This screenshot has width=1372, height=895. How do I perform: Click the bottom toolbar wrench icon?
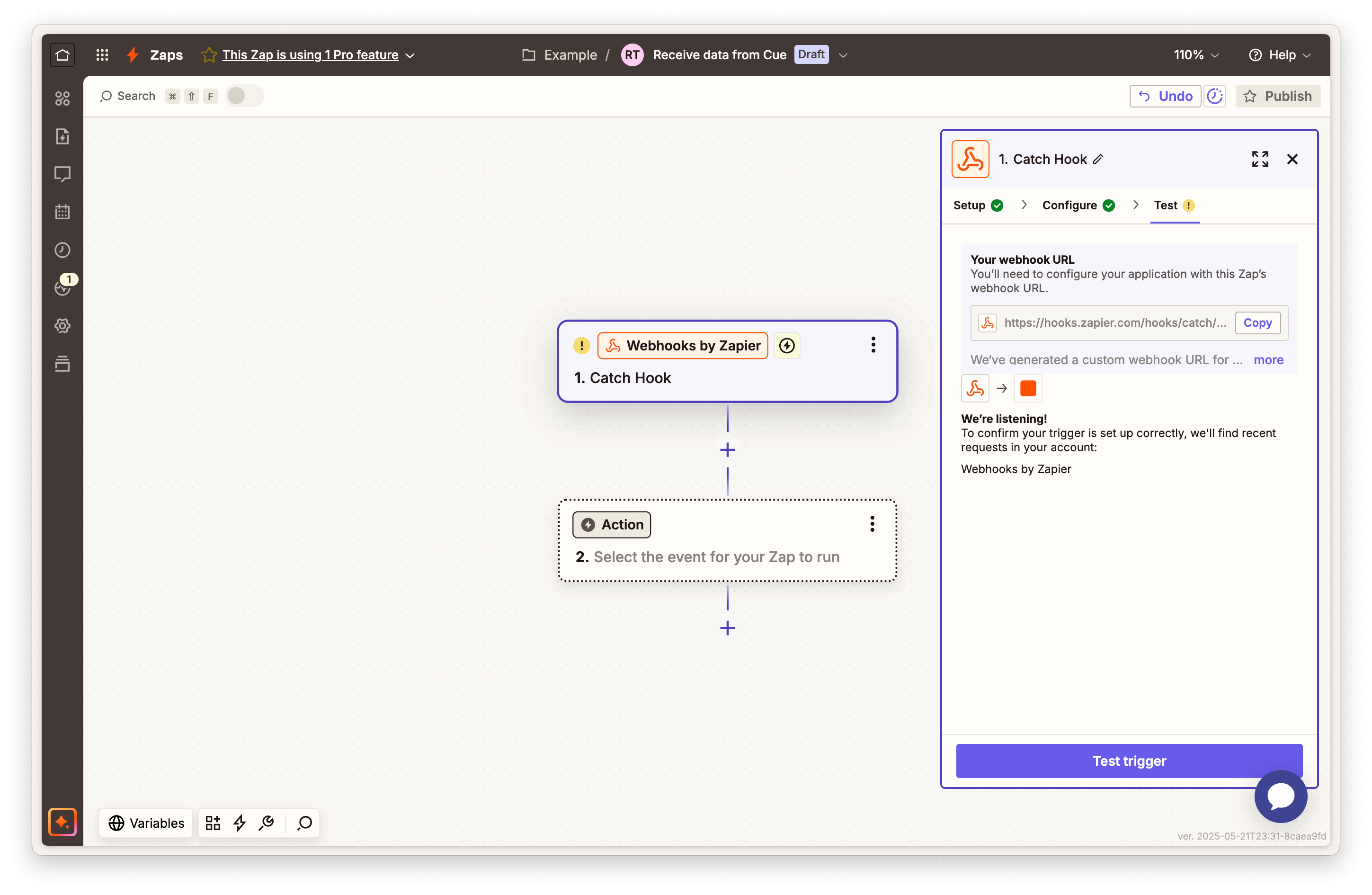tap(266, 823)
